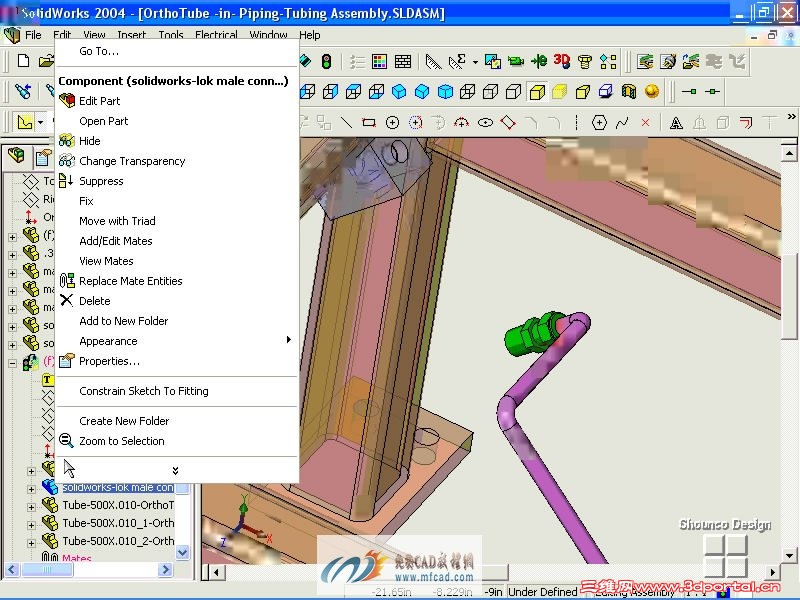Viewport: 800px width, 600px height.
Task: Expand the Tube-500X.010_1-Orth tree node
Action: click(31, 524)
